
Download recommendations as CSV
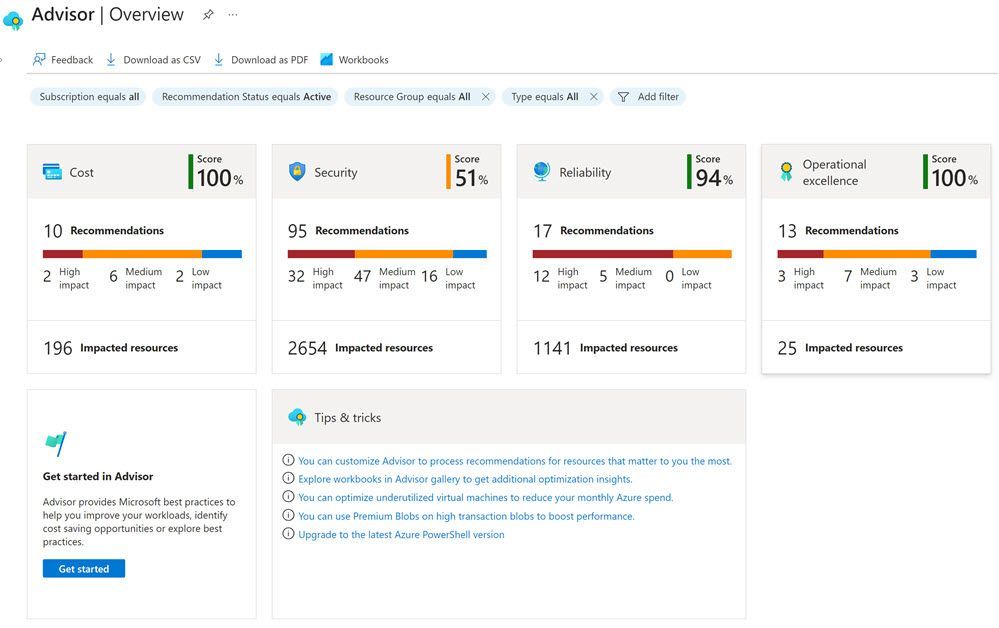click(x=154, y=60)
